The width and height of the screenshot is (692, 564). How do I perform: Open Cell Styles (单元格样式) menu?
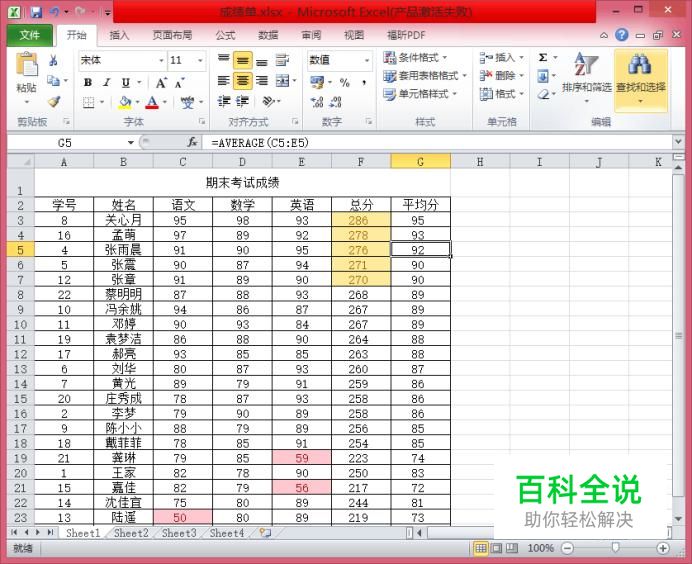pyautogui.click(x=420, y=94)
